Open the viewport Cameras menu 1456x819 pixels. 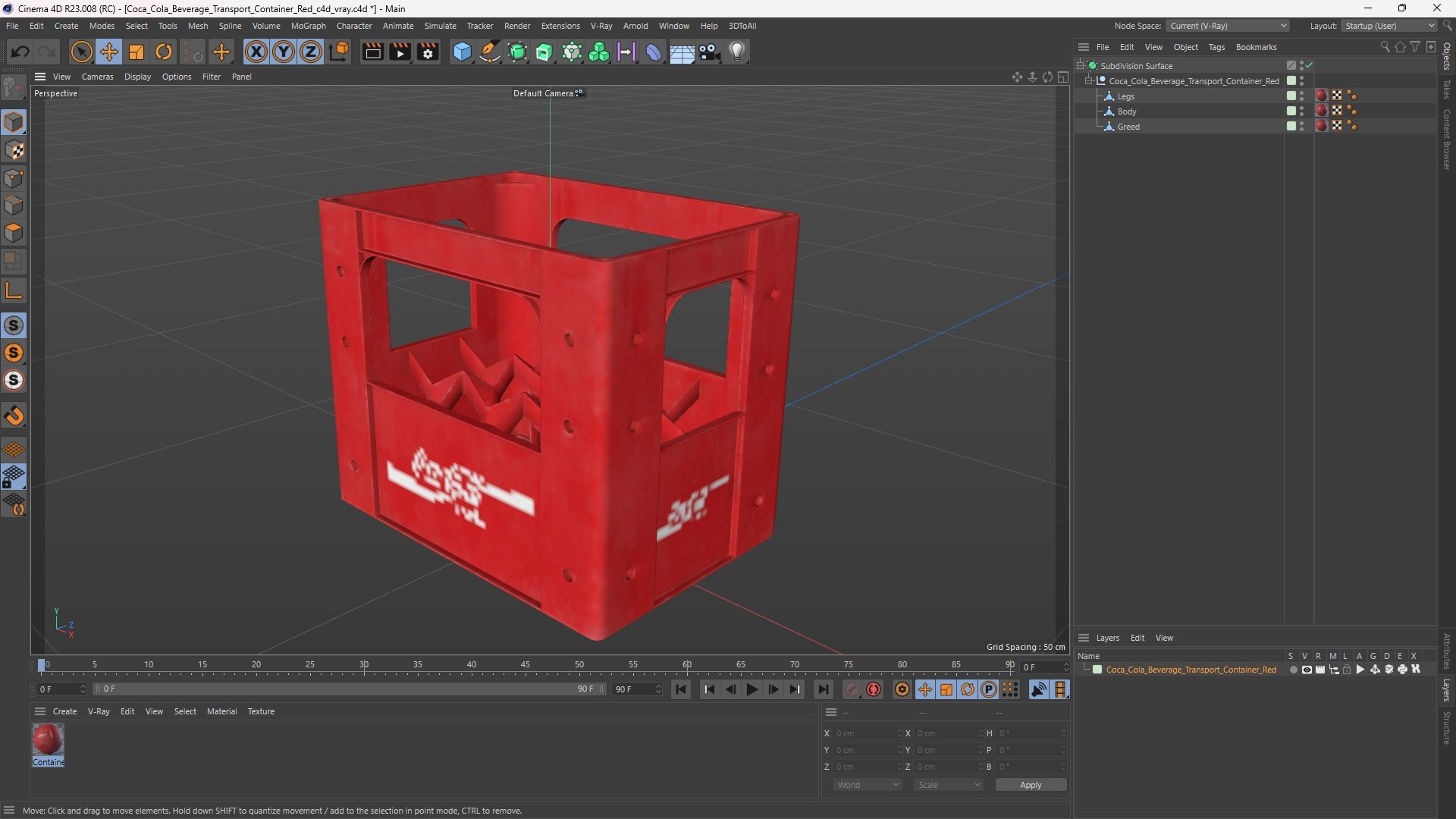pos(97,77)
